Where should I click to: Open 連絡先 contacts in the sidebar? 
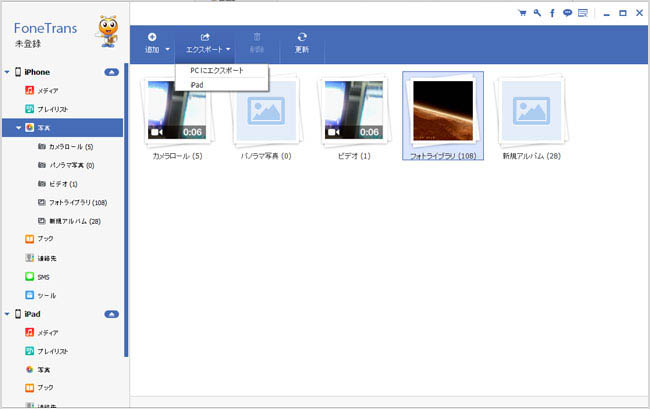click(47, 257)
